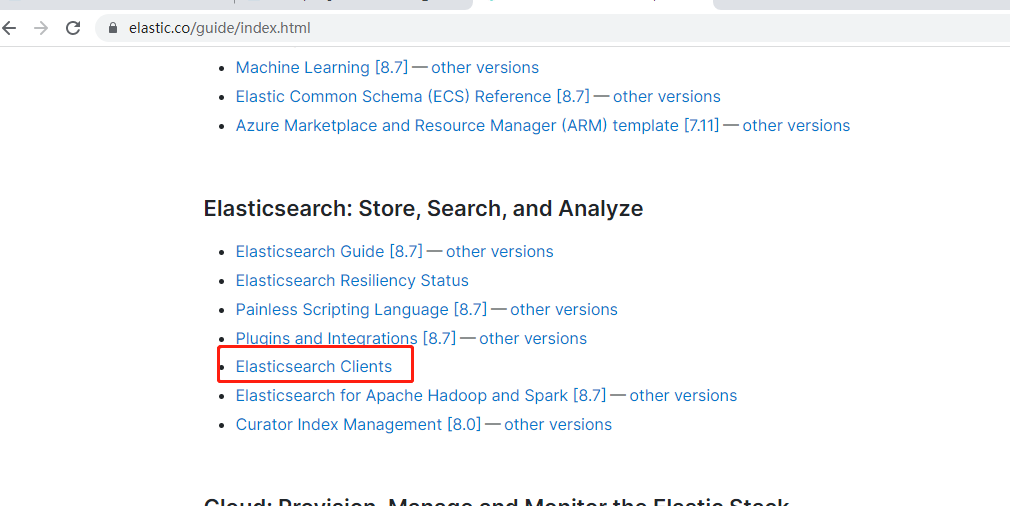
Task: Reload the page with refresh icon
Action: [x=72, y=28]
